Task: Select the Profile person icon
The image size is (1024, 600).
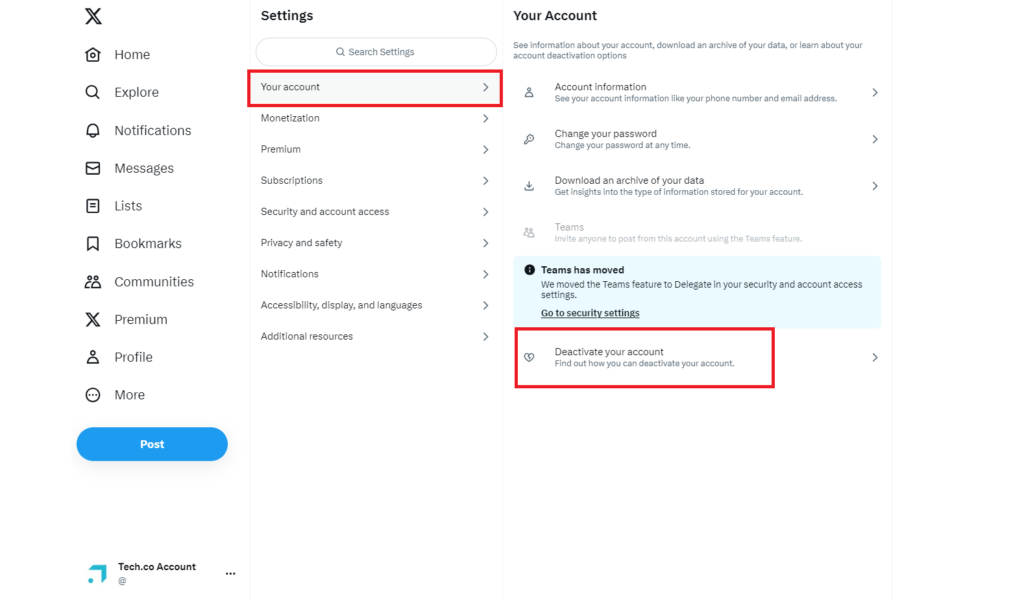Action: click(x=93, y=356)
